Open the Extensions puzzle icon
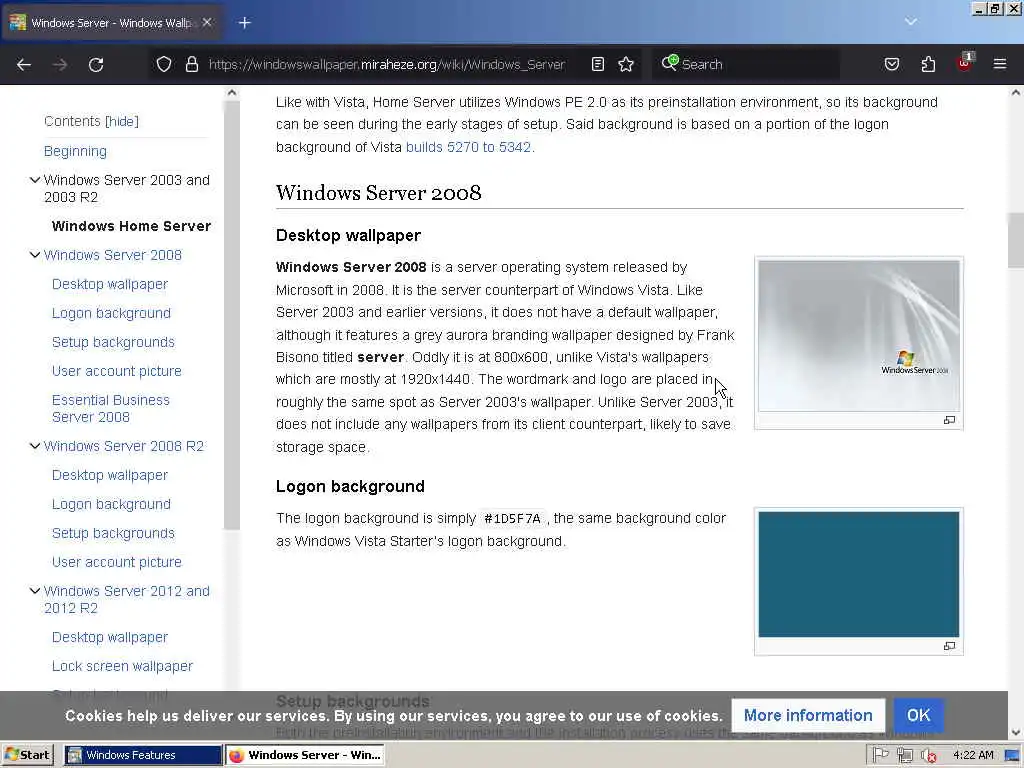 pos(928,64)
